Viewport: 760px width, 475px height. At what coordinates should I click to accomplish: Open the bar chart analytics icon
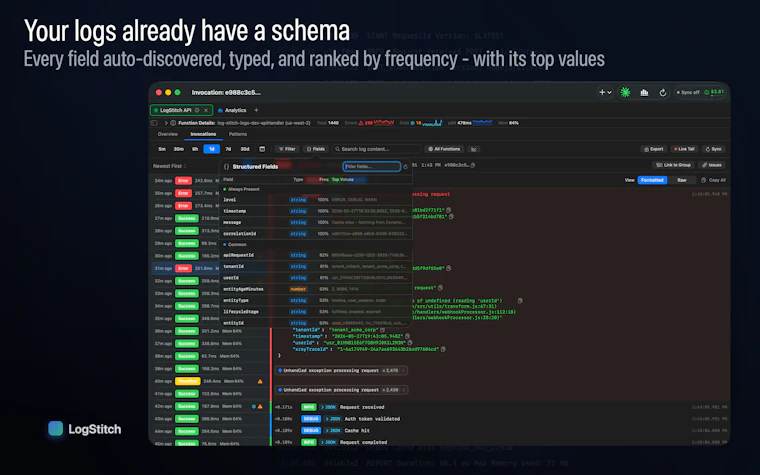(644, 92)
